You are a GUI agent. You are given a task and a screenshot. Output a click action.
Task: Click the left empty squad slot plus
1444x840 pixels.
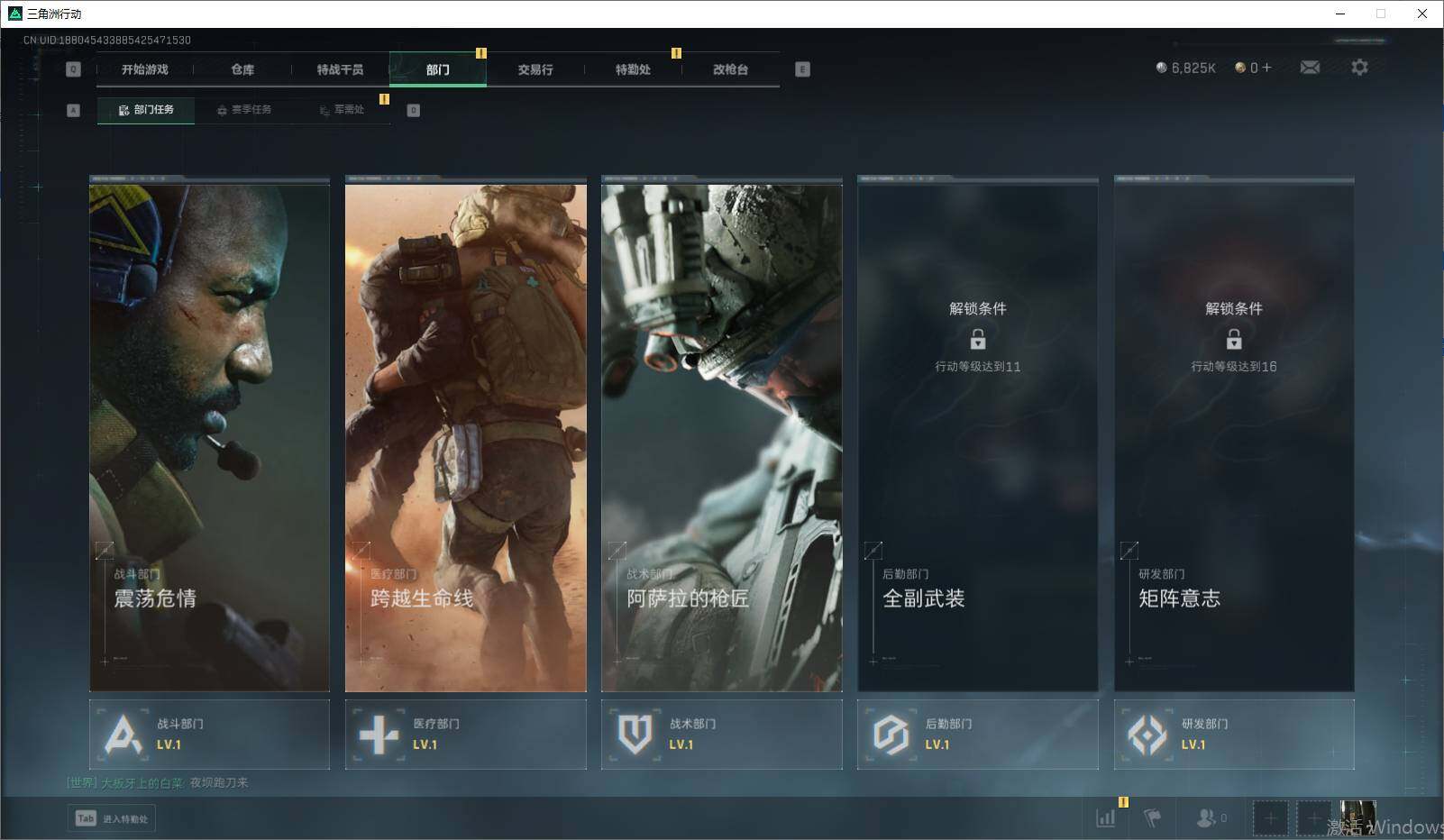(1270, 818)
